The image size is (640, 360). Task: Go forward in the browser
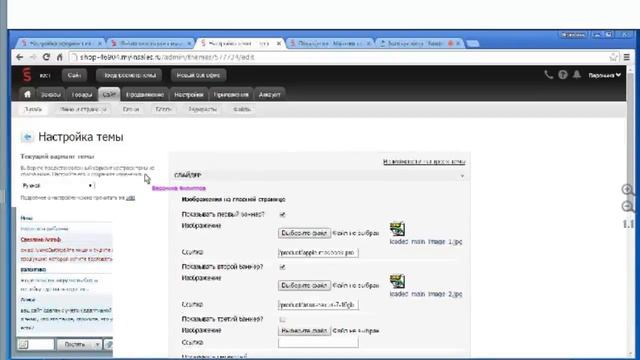point(33,58)
